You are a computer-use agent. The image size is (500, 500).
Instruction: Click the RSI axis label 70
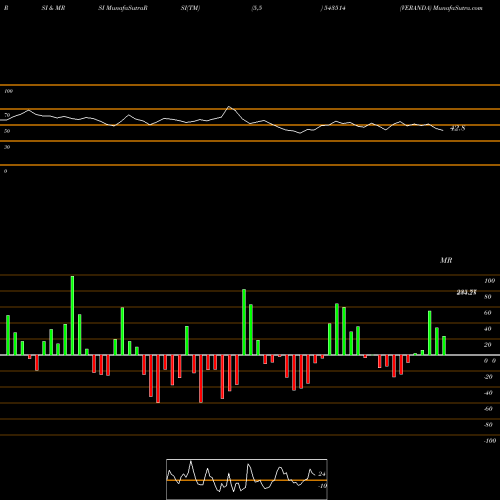7,115
